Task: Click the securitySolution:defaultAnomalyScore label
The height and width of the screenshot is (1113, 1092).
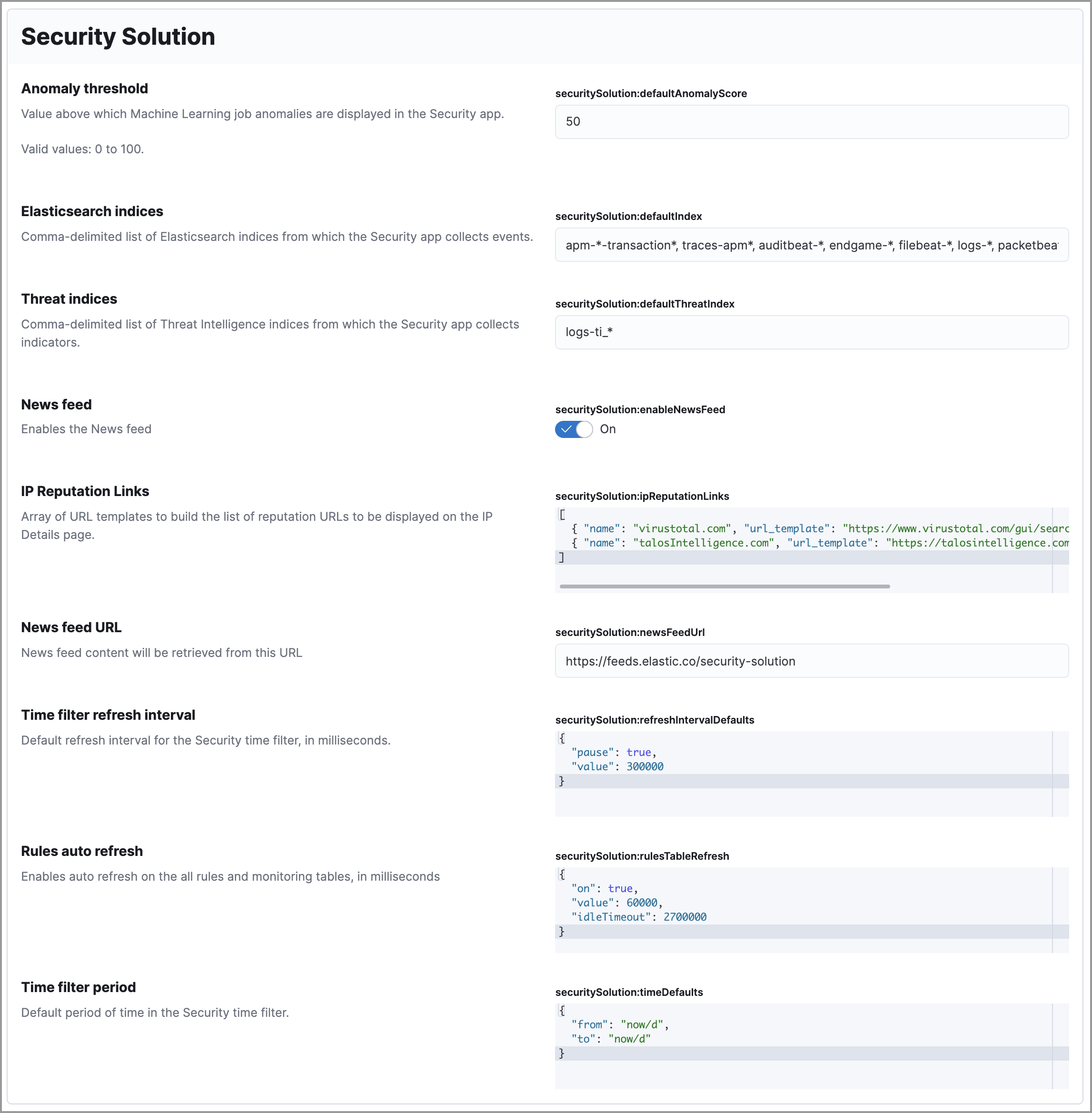Action: tap(651, 93)
